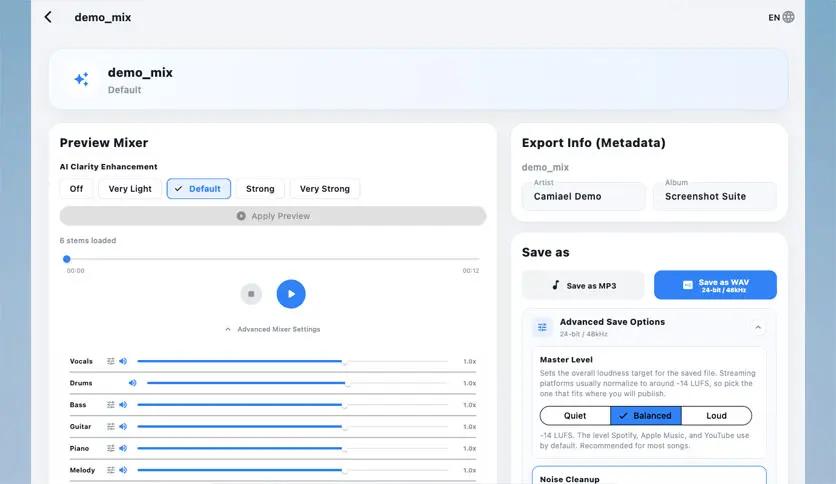This screenshot has height=484, width=836.
Task: Mute the Melody stem speaker icon
Action: [123, 471]
